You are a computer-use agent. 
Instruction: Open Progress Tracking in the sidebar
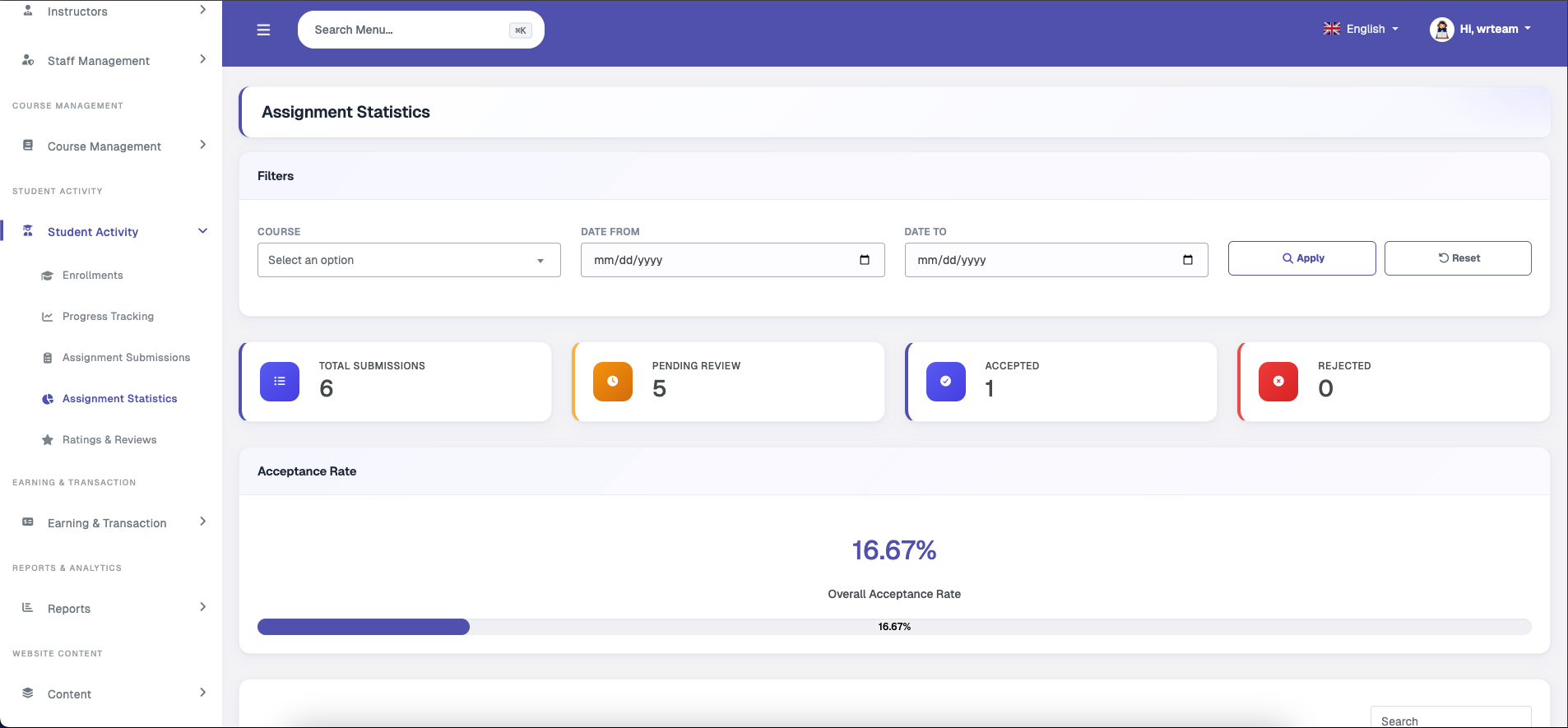coord(108,317)
